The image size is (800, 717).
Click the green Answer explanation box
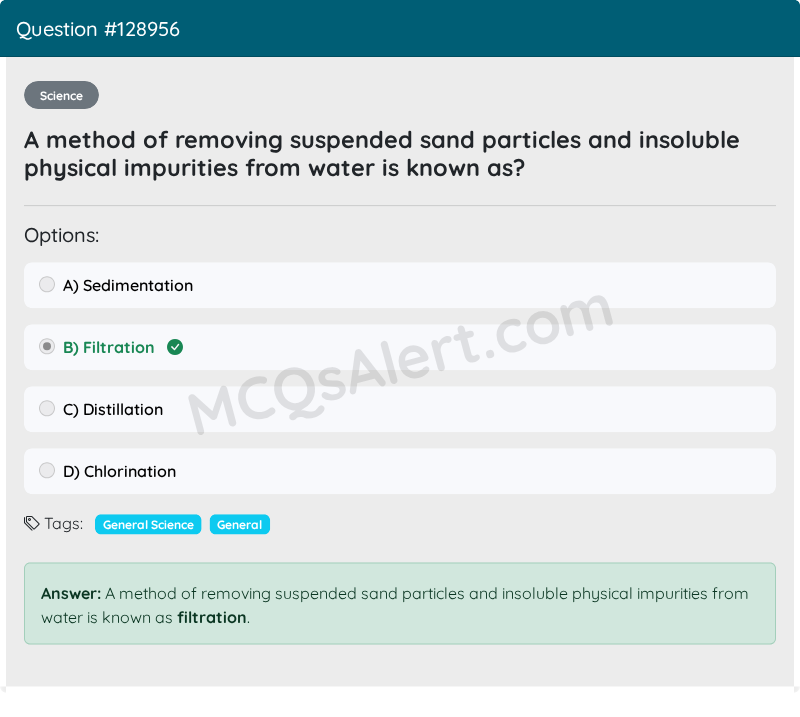(399, 603)
